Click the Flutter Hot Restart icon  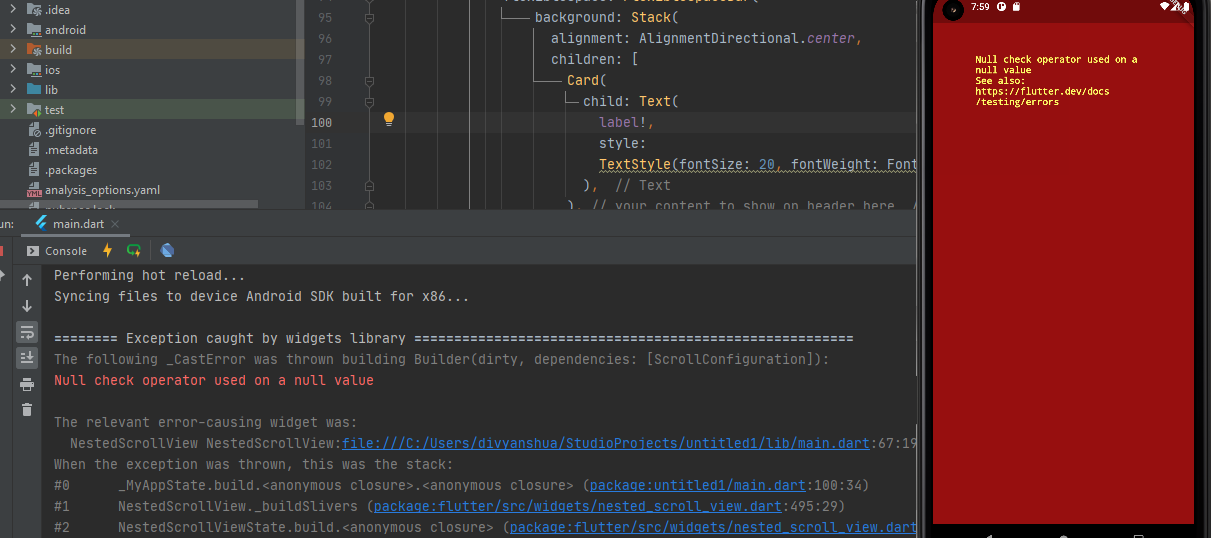[x=134, y=251]
